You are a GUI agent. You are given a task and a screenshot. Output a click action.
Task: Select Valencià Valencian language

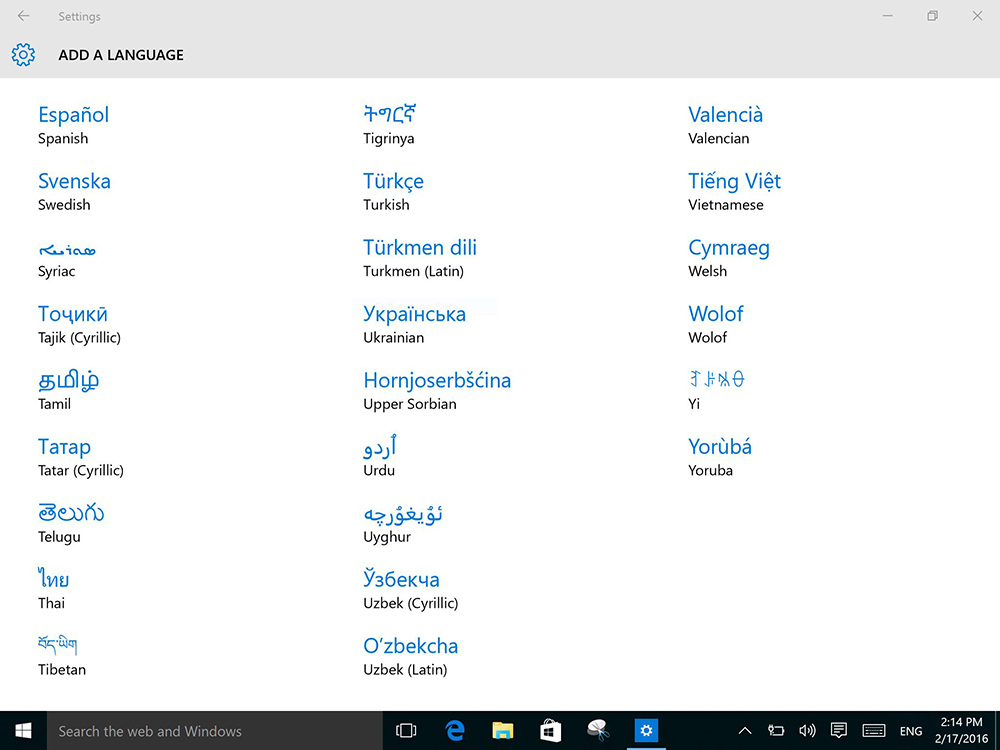(726, 125)
